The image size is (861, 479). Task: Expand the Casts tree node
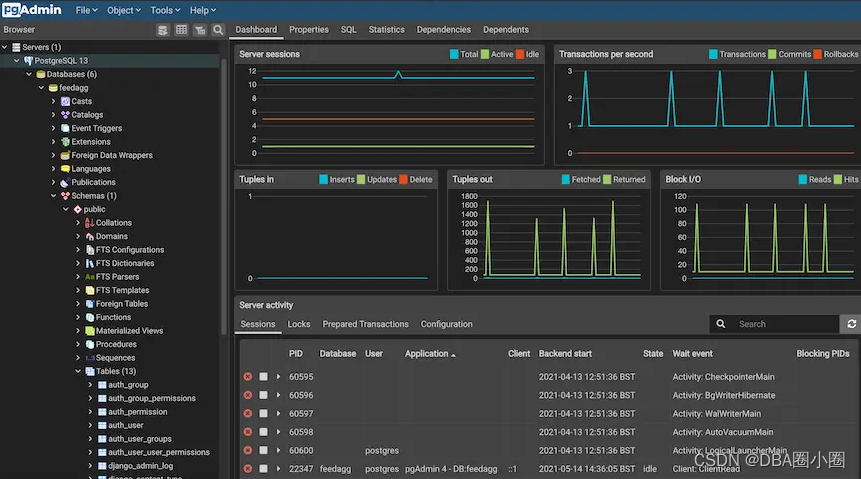(53, 101)
